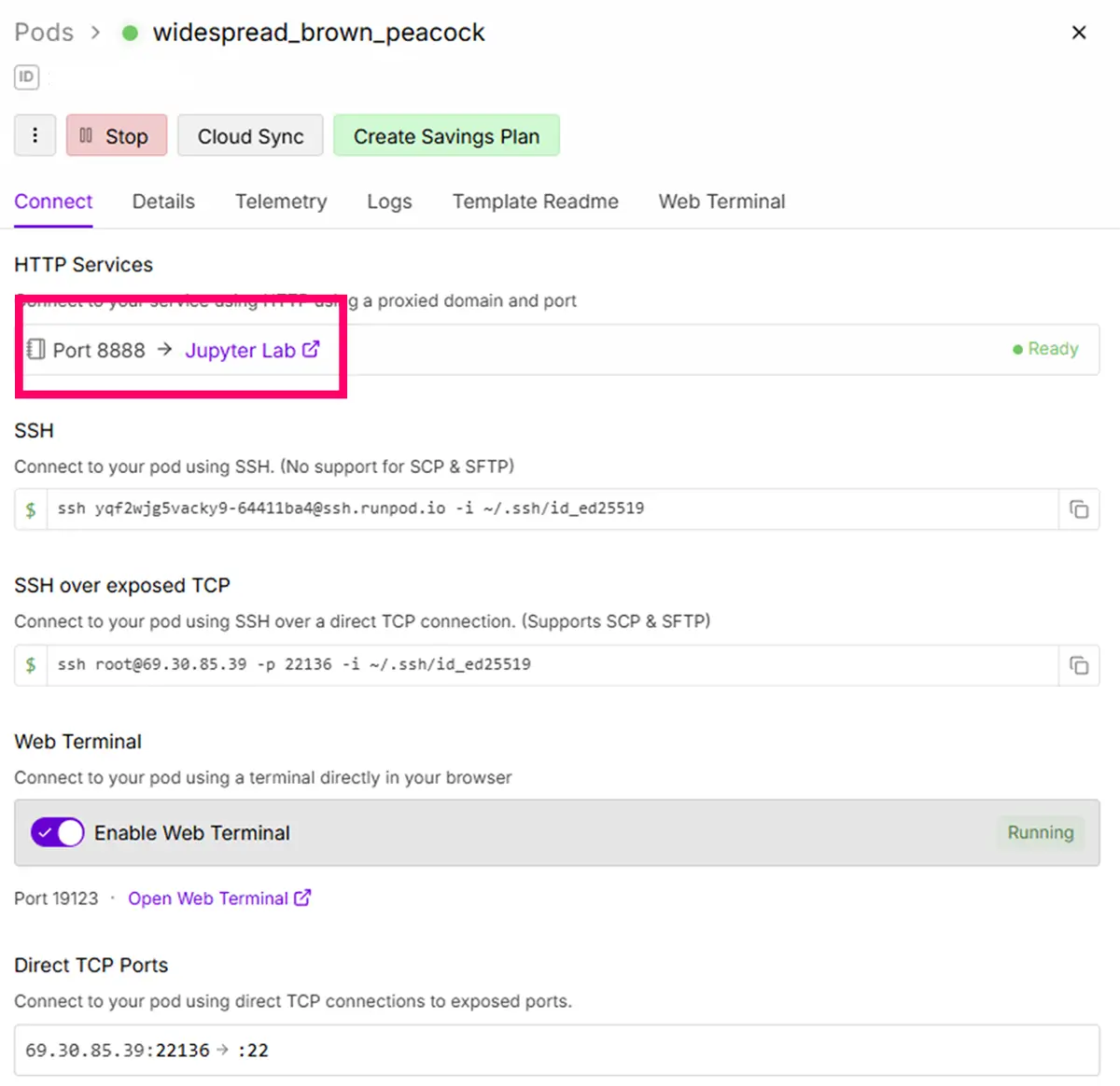
Task: Click the three-dot more options button
Action: coord(35,135)
